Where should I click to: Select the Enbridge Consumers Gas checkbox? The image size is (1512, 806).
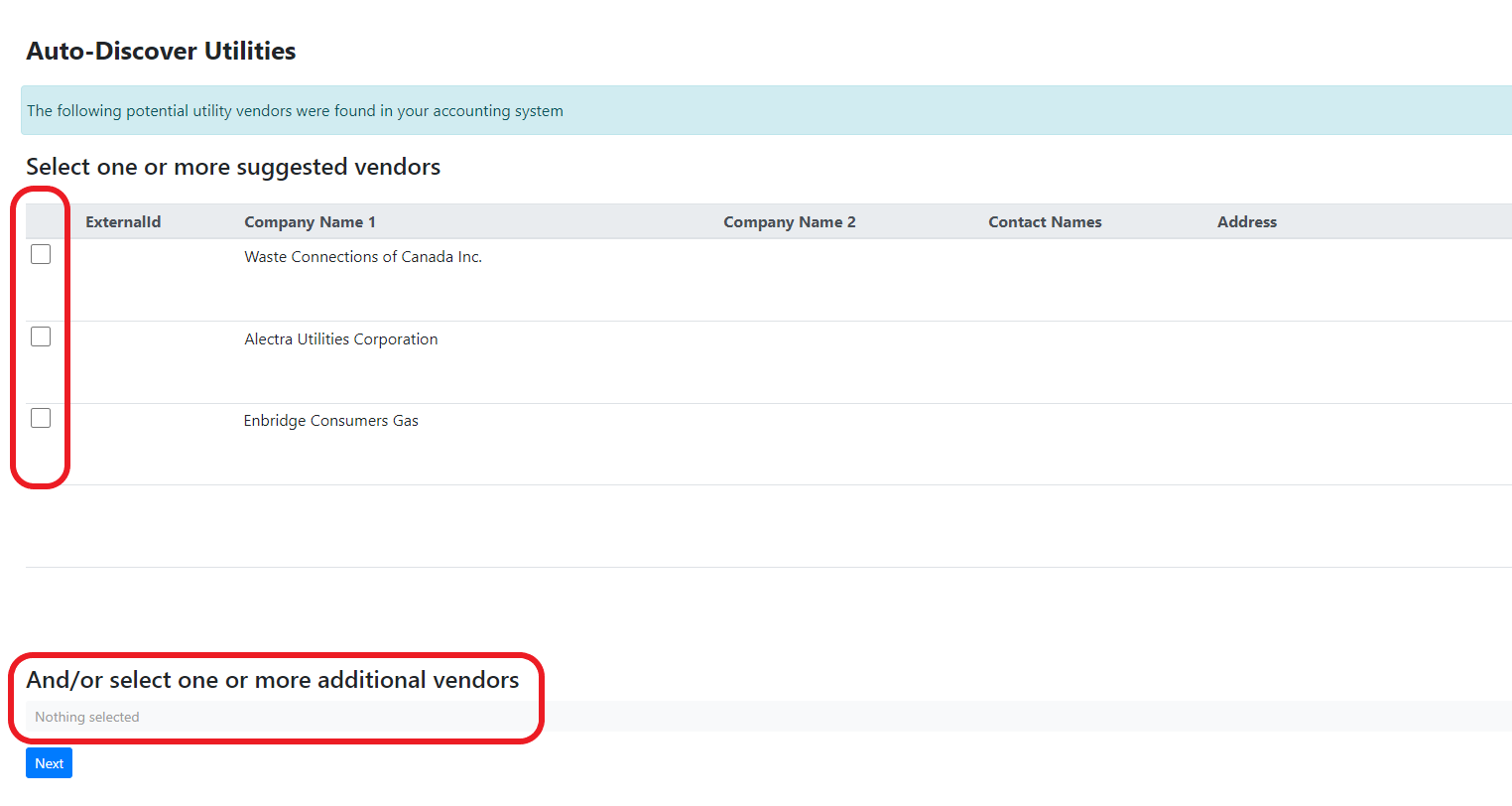click(41, 418)
